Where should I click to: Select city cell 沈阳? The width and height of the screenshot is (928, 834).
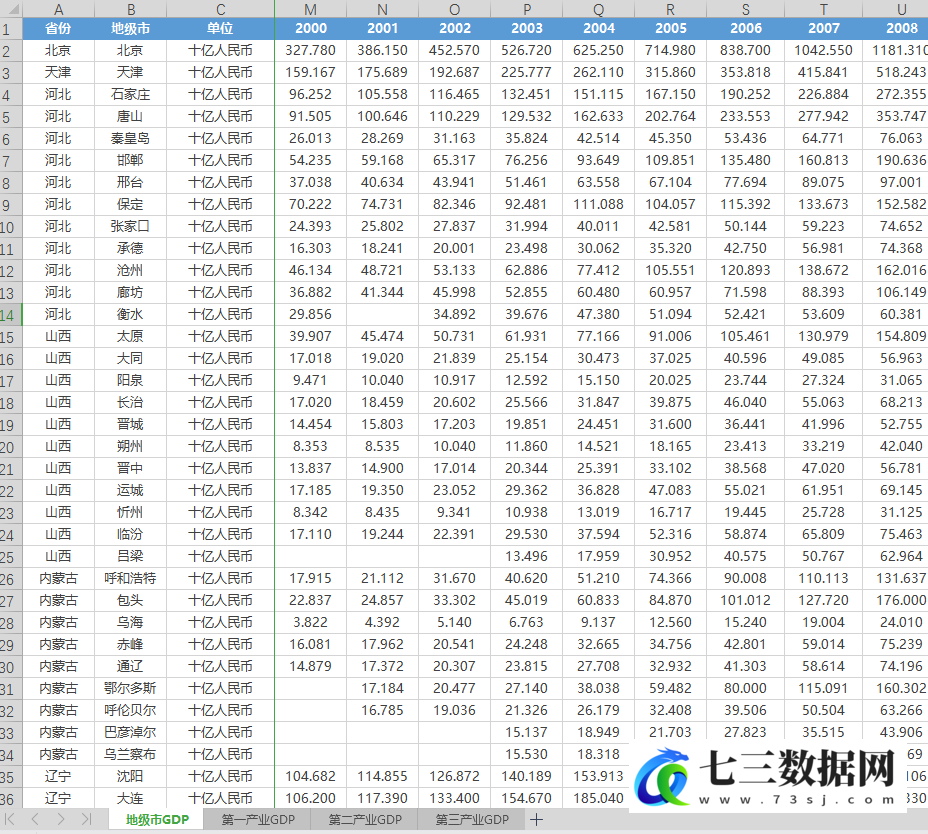click(131, 777)
